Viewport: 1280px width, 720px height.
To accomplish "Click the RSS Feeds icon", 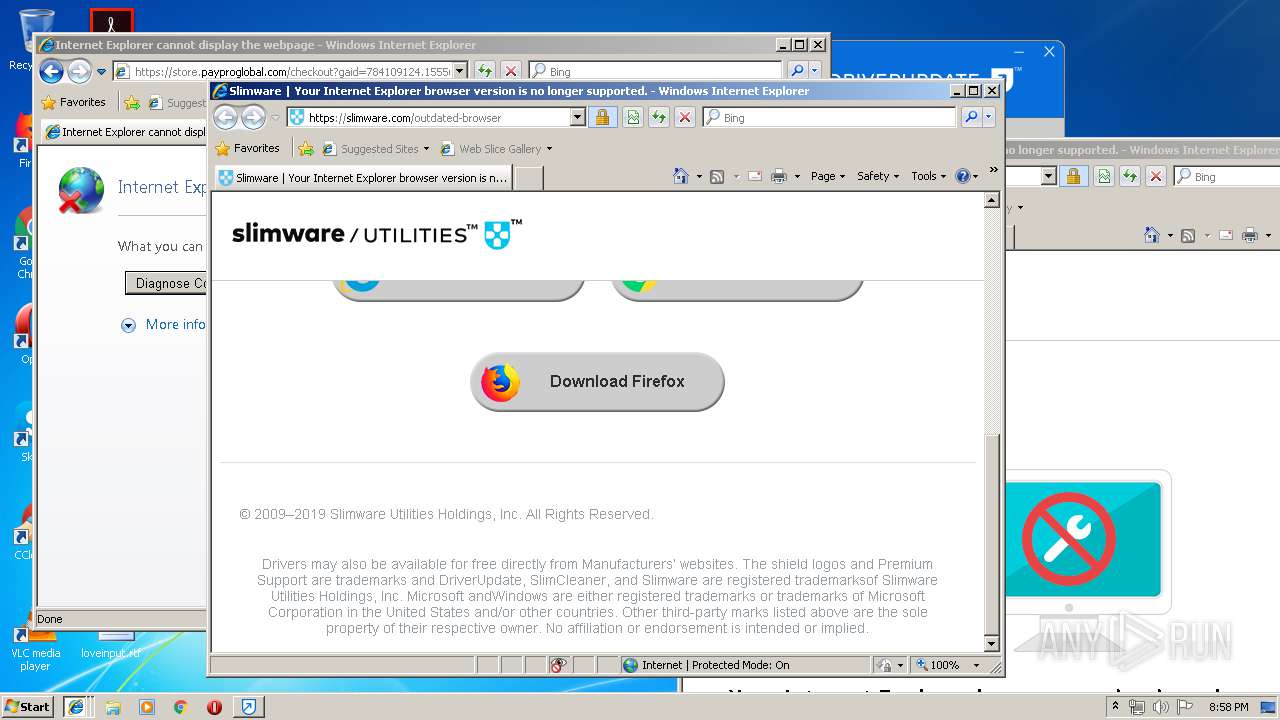I will [717, 176].
